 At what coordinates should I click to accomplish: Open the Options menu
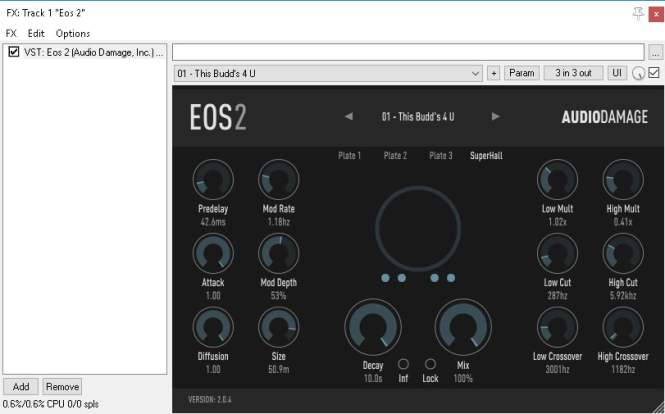pyautogui.click(x=73, y=33)
